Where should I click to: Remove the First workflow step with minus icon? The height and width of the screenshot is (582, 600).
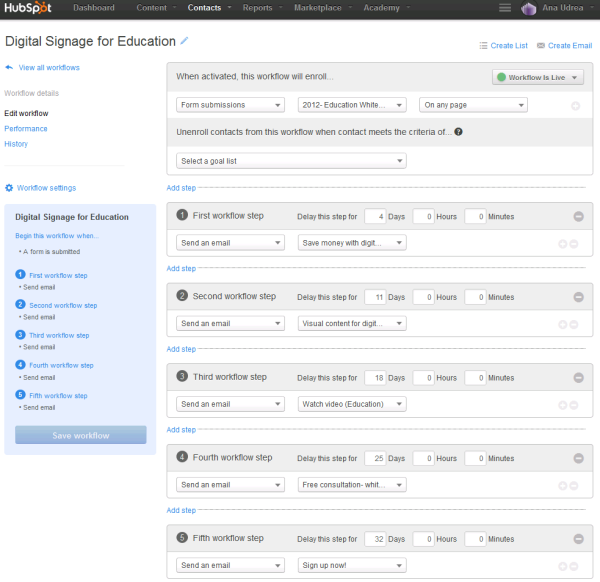point(578,216)
